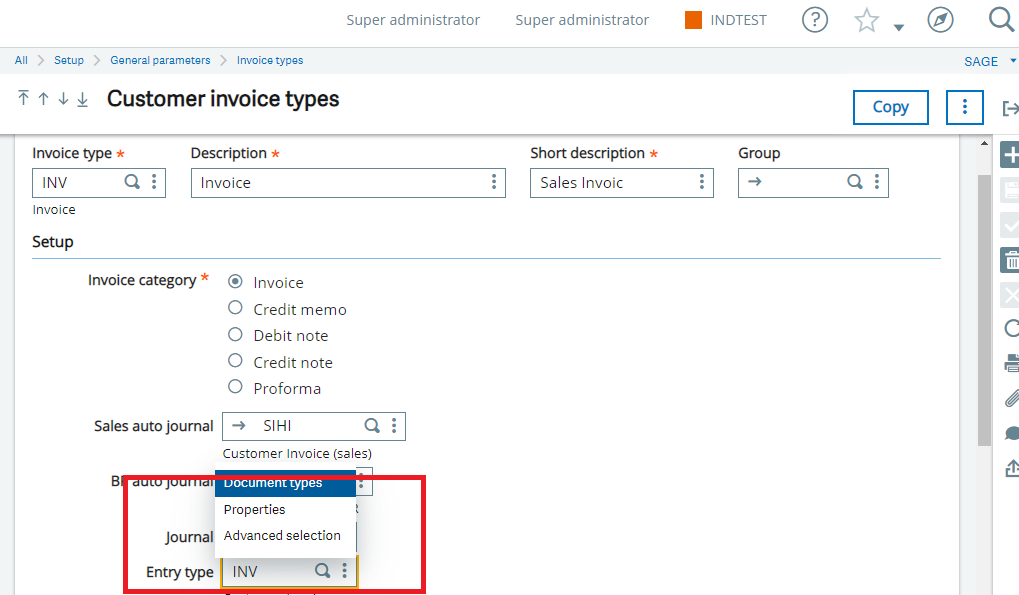Viewport: 1019px width, 595px height.
Task: Click the first Super administrator label
Action: coord(413,20)
